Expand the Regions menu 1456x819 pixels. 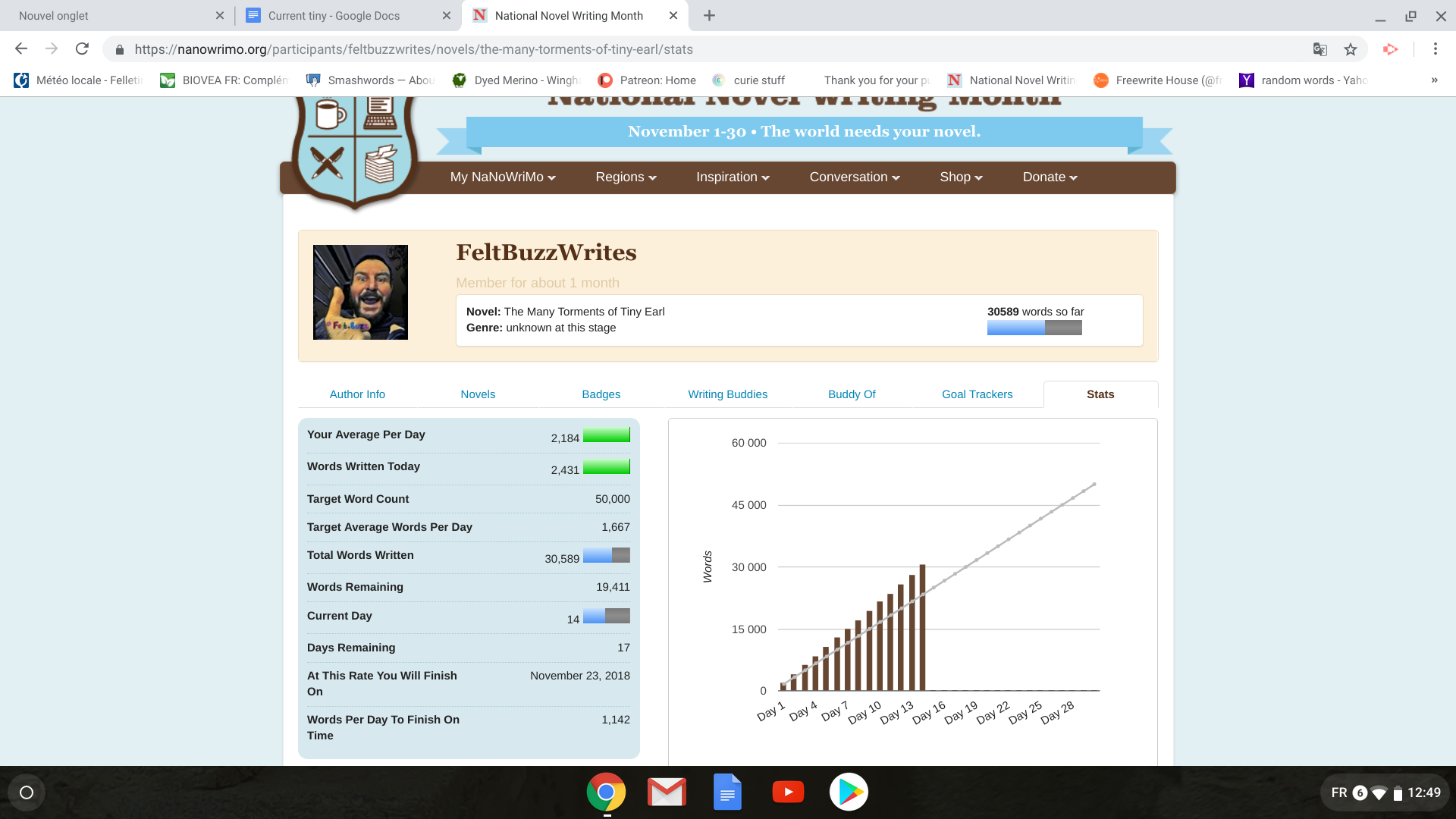click(x=626, y=177)
